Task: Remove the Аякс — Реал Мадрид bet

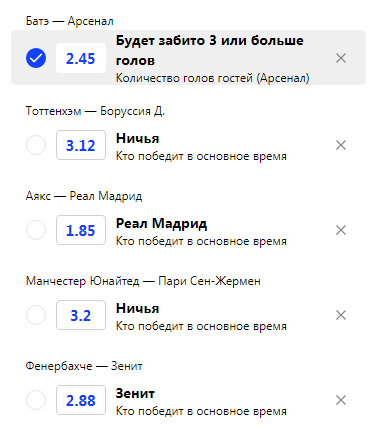Action: pyautogui.click(x=341, y=230)
